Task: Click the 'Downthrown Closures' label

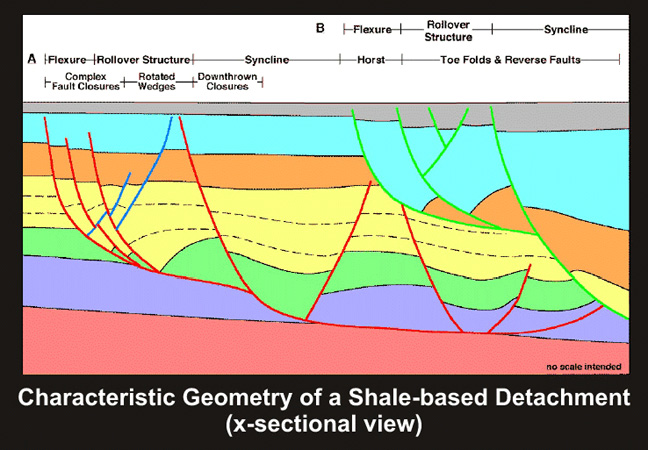Action: pyautogui.click(x=227, y=81)
